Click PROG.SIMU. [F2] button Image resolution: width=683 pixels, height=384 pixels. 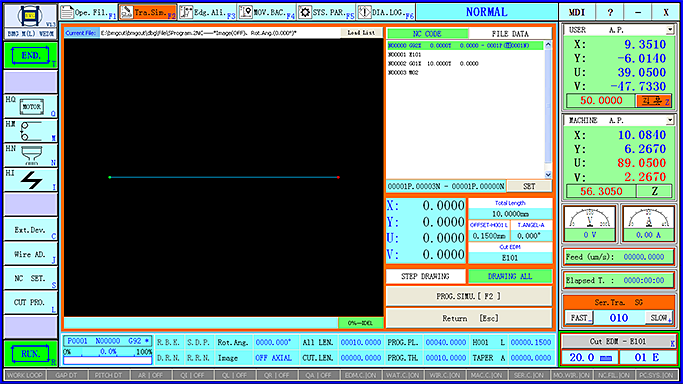point(469,296)
